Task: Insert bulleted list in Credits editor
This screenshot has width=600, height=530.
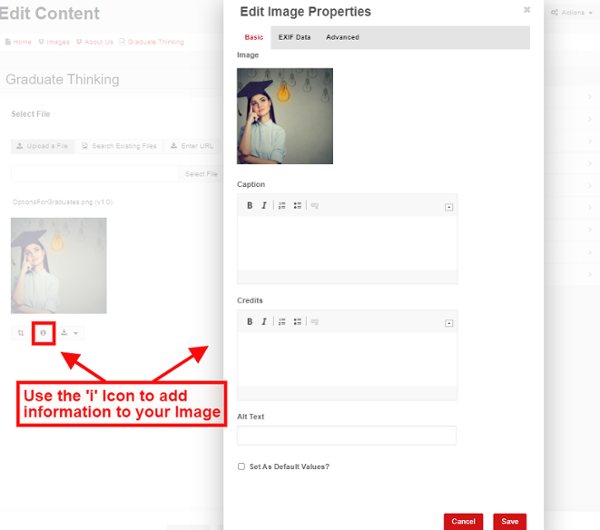Action: tap(297, 321)
